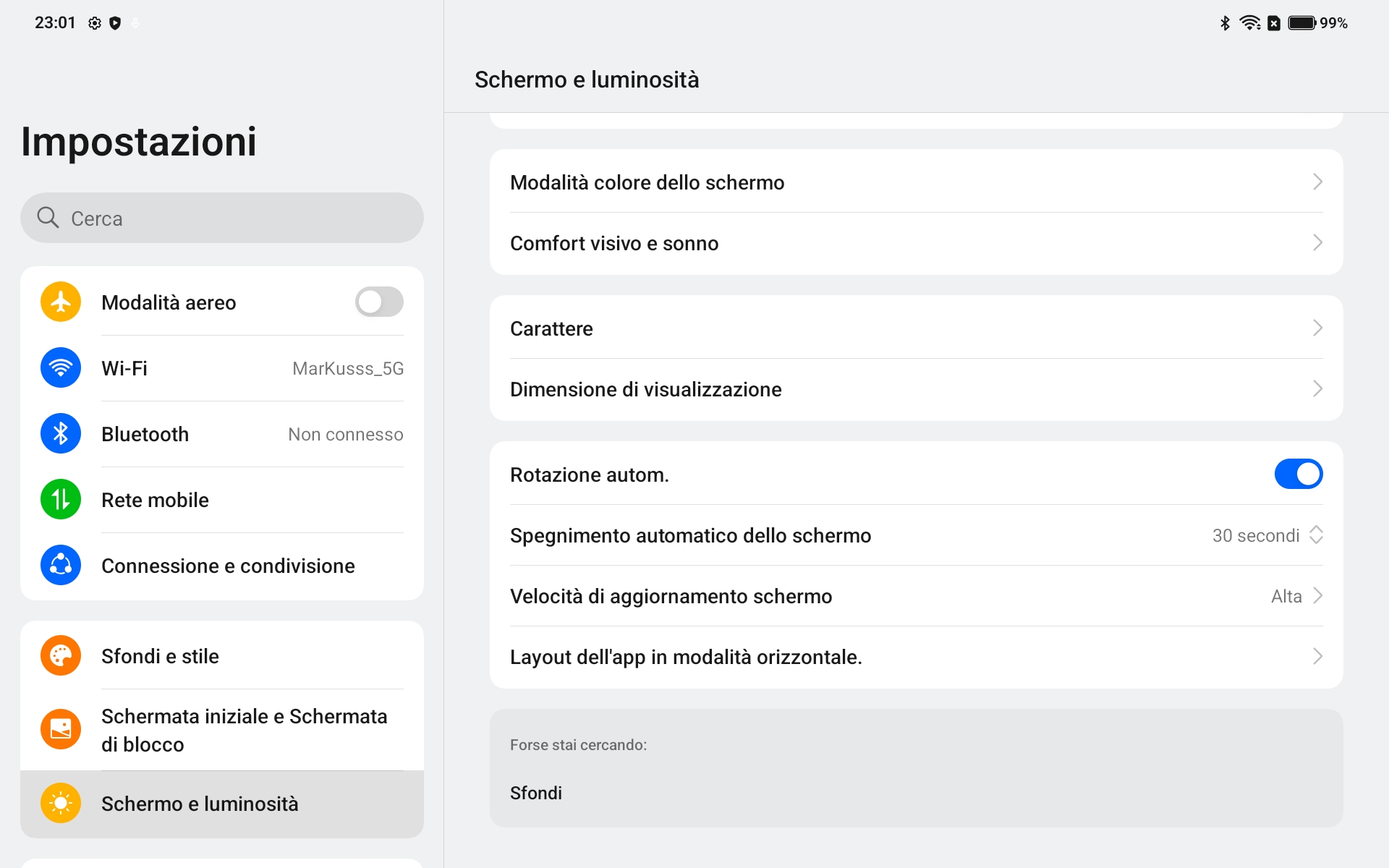Image resolution: width=1389 pixels, height=868 pixels.
Task: Tap the airplane mode icon
Action: tap(61, 302)
